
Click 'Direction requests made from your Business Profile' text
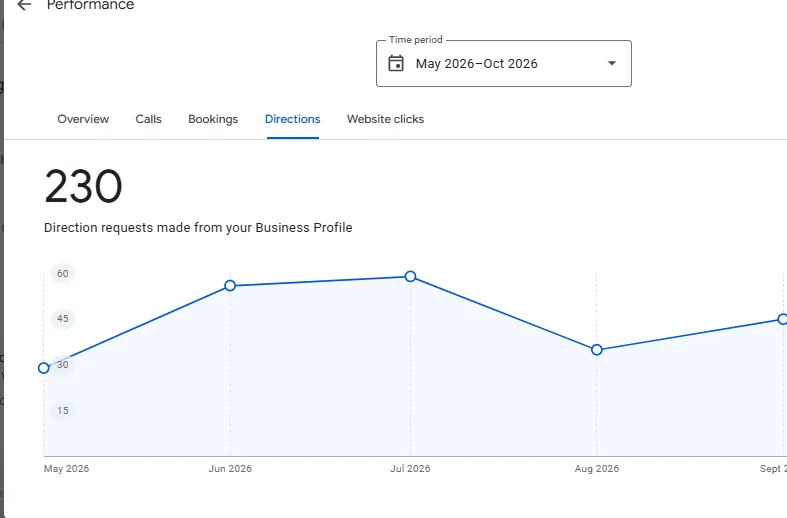pos(198,227)
